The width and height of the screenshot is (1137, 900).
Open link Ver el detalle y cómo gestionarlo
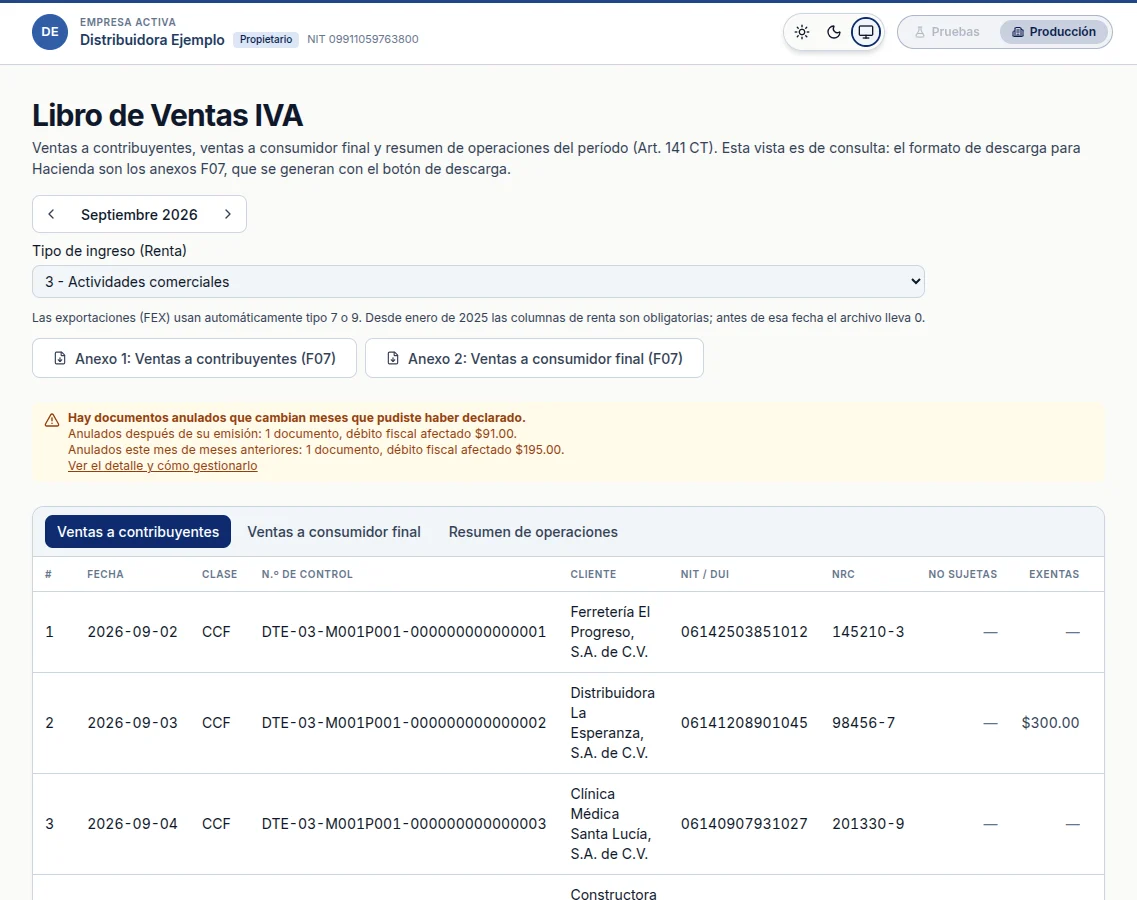tap(162, 466)
